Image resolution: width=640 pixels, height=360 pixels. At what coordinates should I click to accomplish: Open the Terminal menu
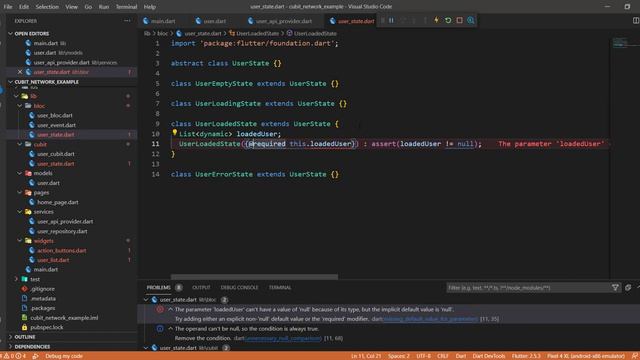coord(126,7)
